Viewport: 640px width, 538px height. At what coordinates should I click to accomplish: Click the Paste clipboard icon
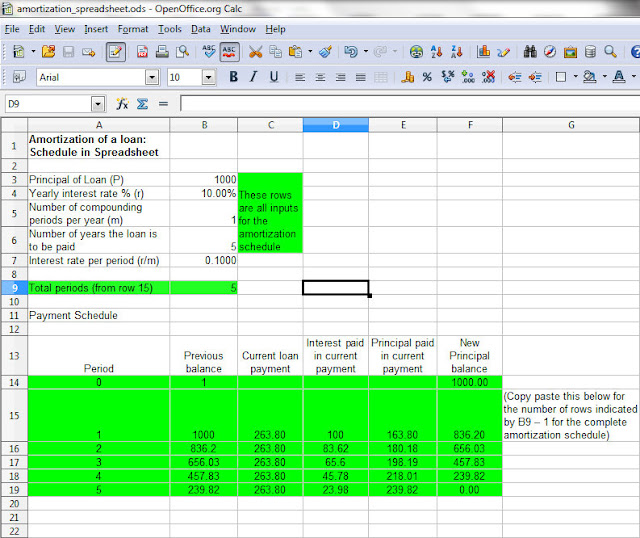[x=295, y=52]
